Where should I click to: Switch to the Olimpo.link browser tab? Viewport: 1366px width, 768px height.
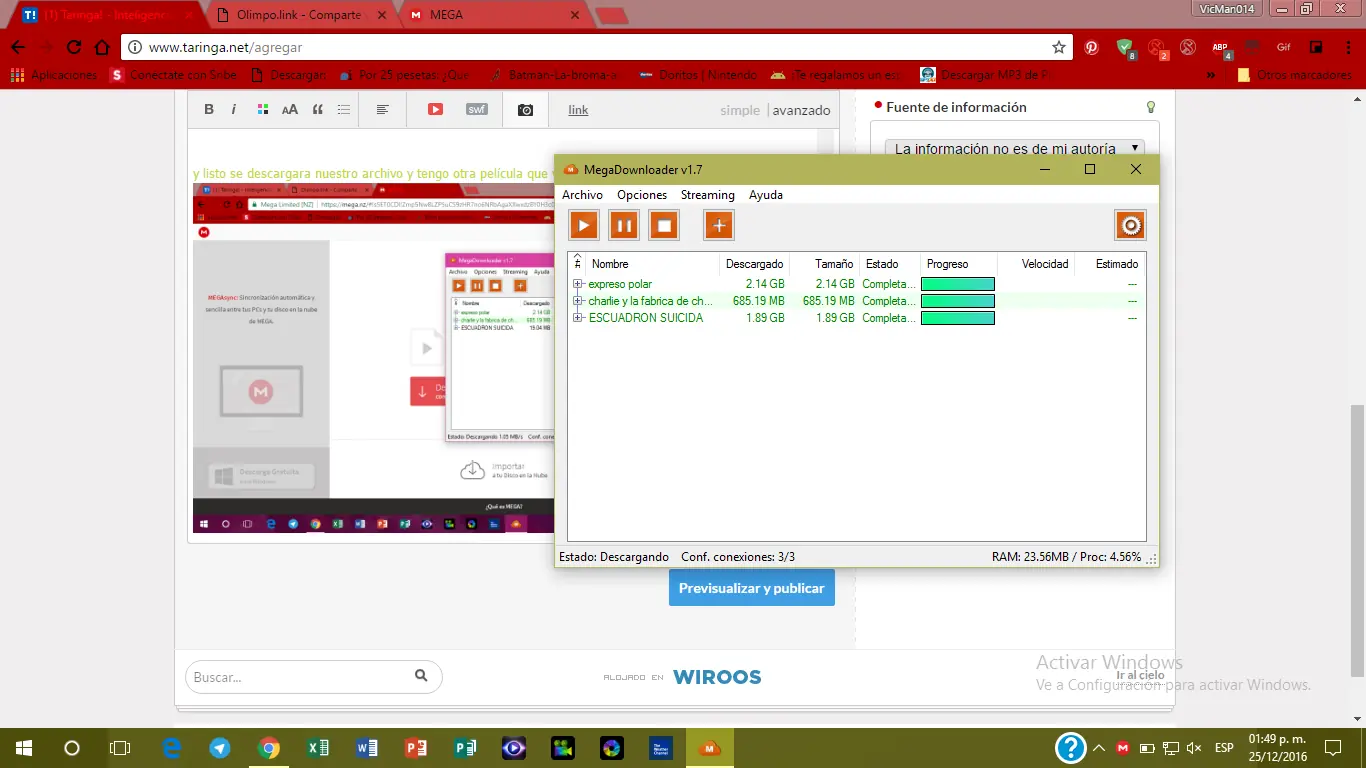click(301, 15)
